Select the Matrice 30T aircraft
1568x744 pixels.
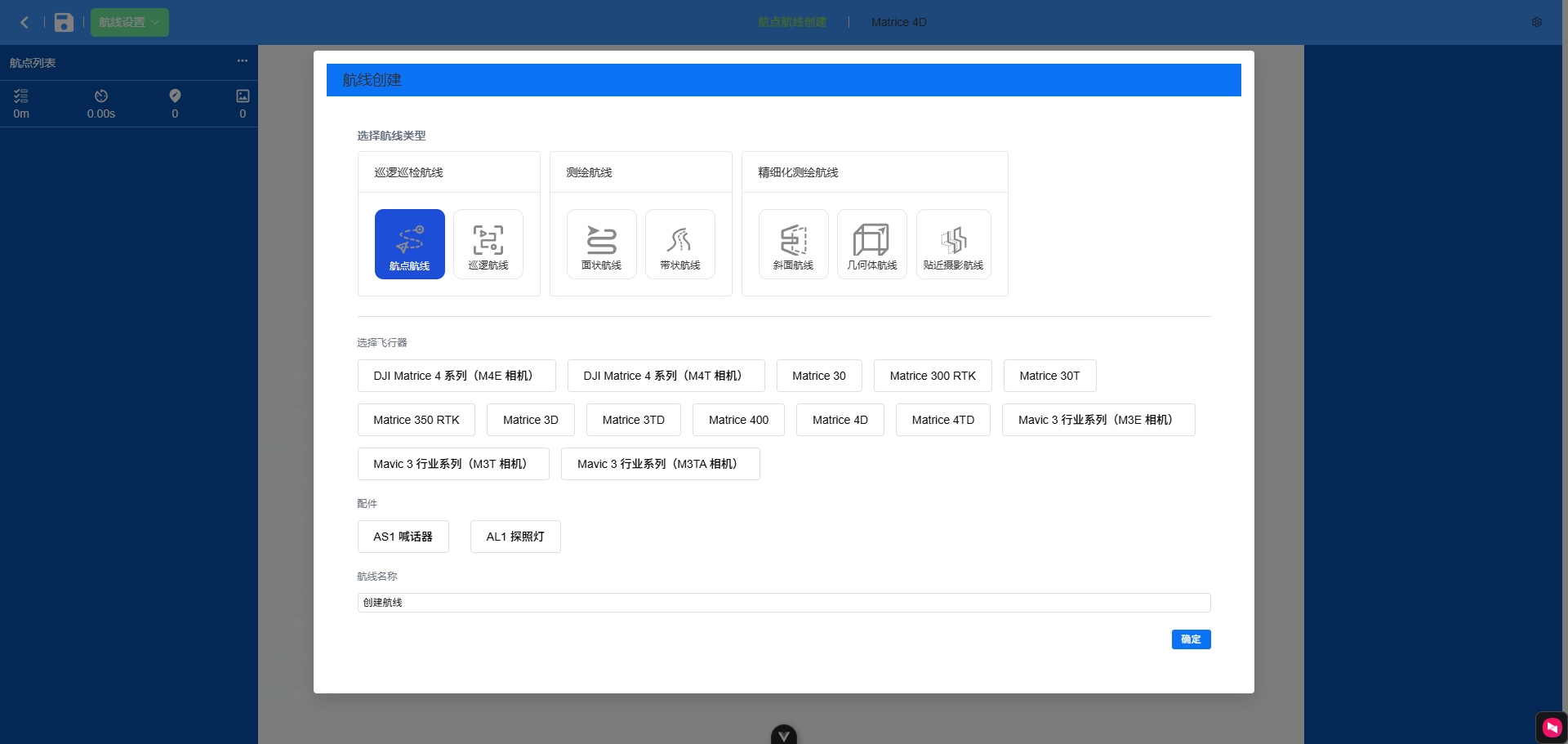(1049, 376)
